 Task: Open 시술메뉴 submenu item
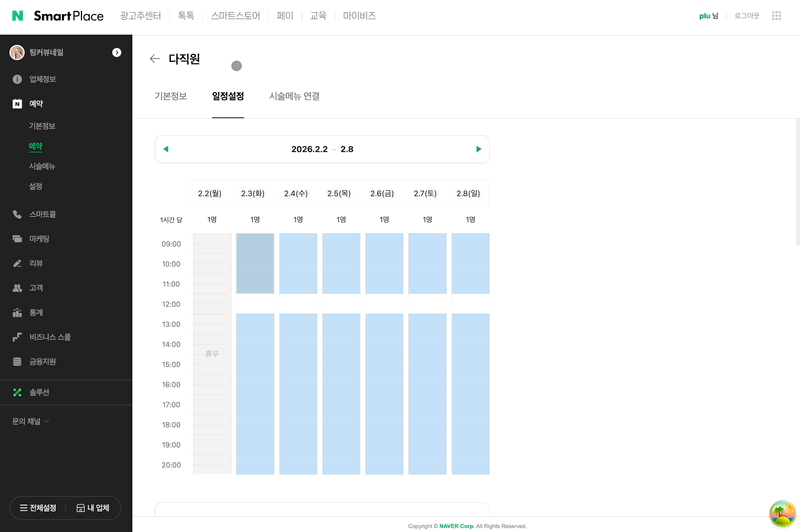coord(42,166)
